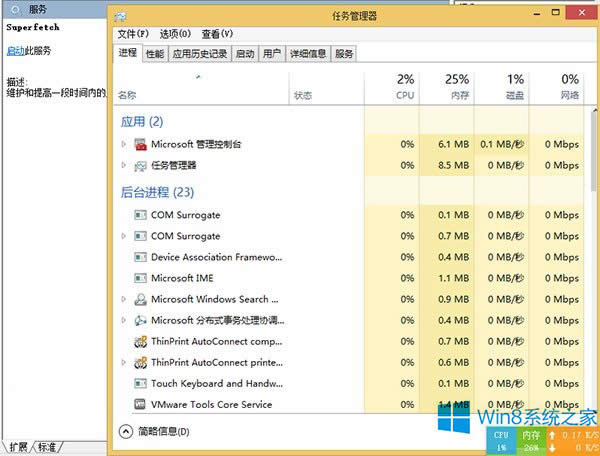
Task: Click the Superfetch service name in Services
Action: pos(33,27)
